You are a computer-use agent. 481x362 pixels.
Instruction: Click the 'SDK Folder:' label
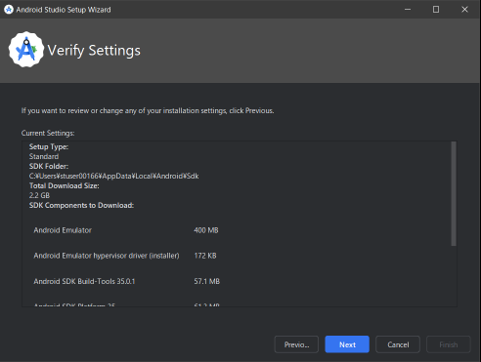pos(49,166)
